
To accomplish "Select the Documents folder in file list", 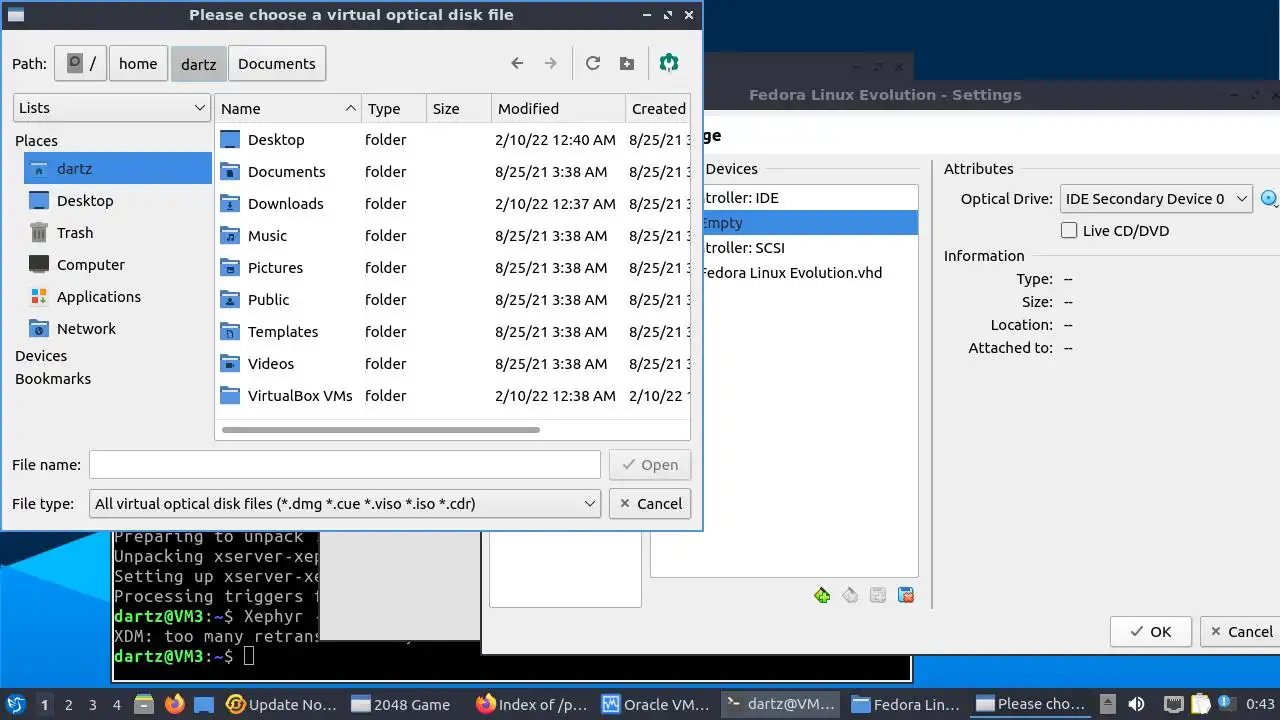I will [x=452, y=171].
